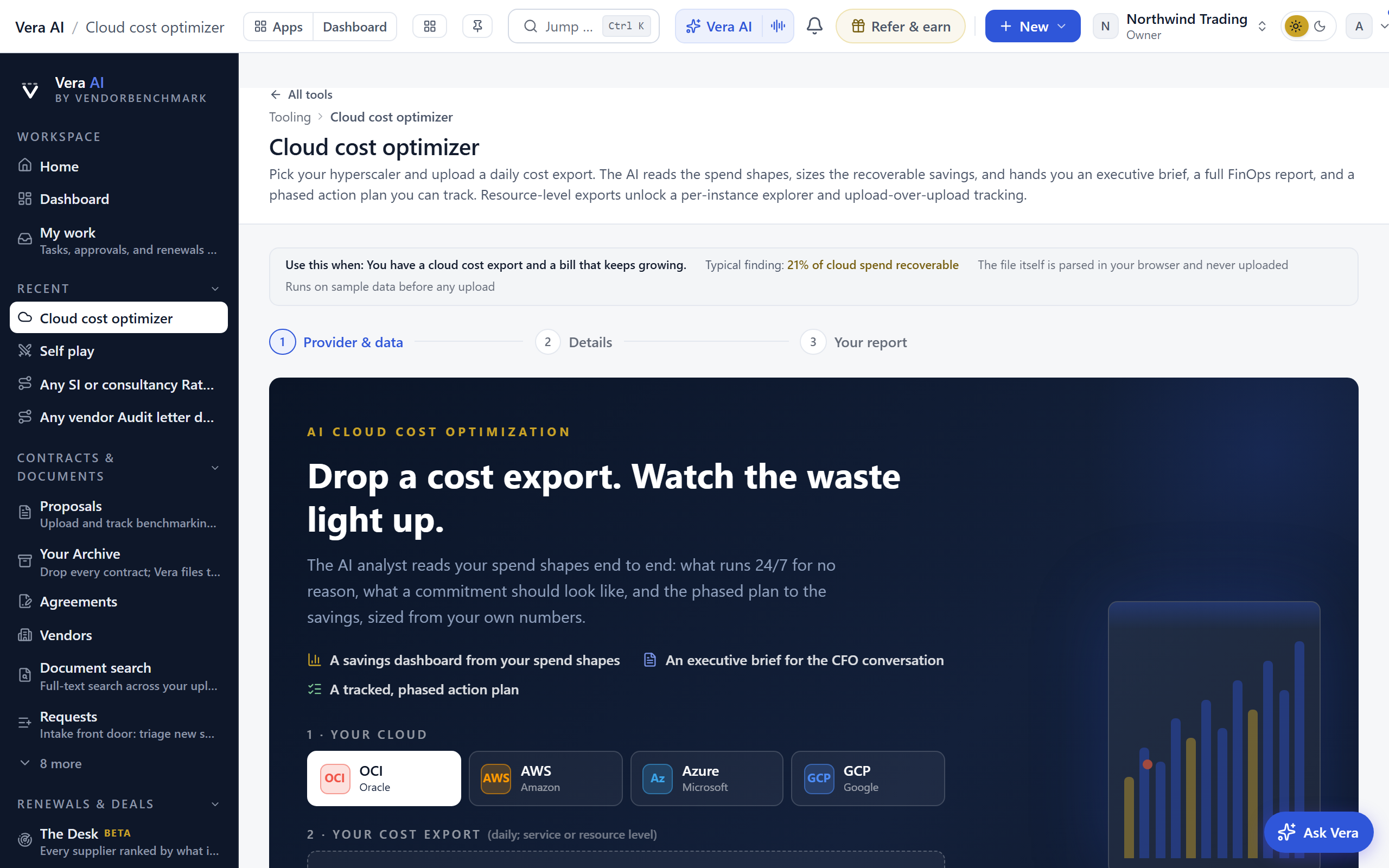Click the Any SI or consultancy icon
The width and height of the screenshot is (1389, 868).
pyautogui.click(x=24, y=384)
